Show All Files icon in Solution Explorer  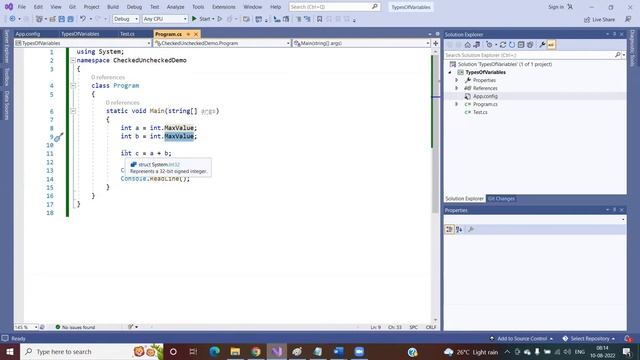[x=530, y=45]
